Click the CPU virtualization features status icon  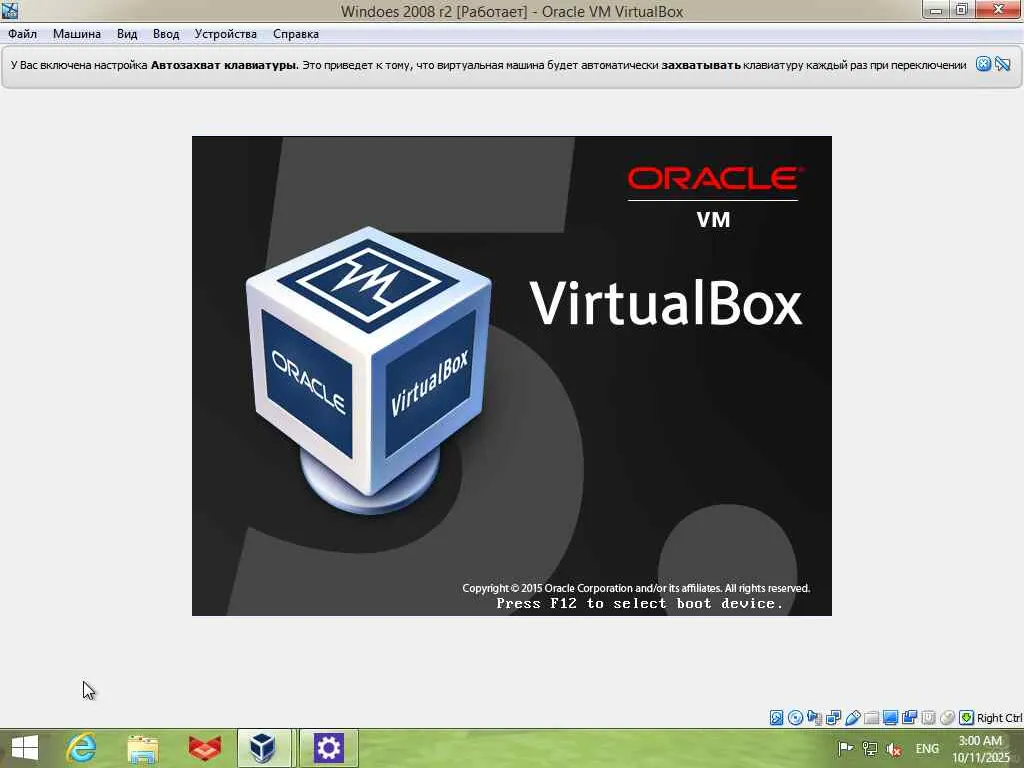[929, 718]
